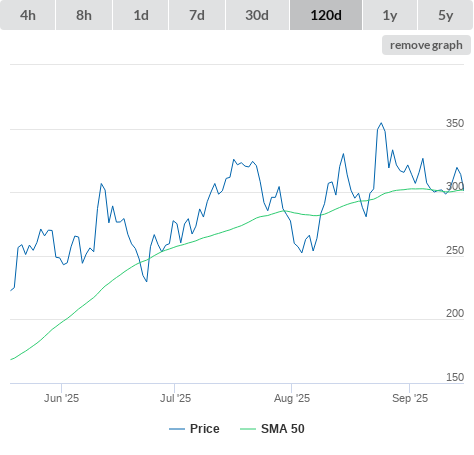Click the 300 y-axis gridline label
The image size is (474, 455).
pyautogui.click(x=455, y=186)
